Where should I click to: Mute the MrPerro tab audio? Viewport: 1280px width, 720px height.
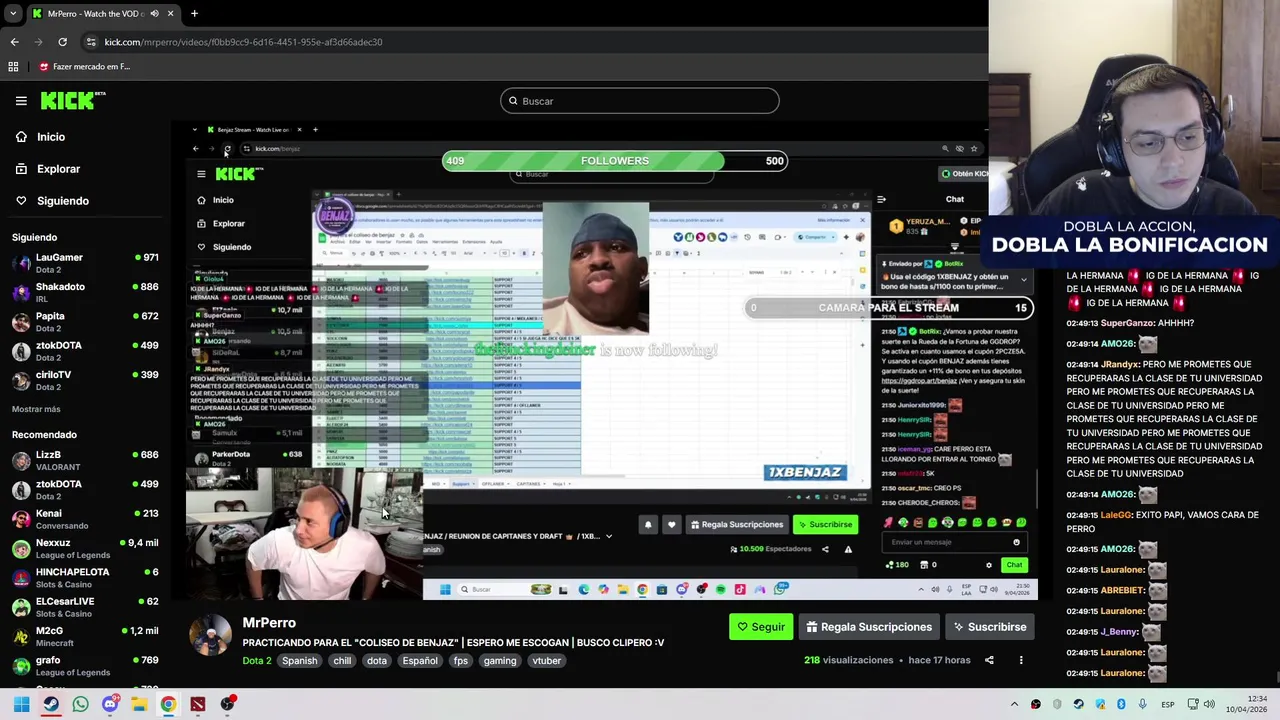click(x=155, y=14)
